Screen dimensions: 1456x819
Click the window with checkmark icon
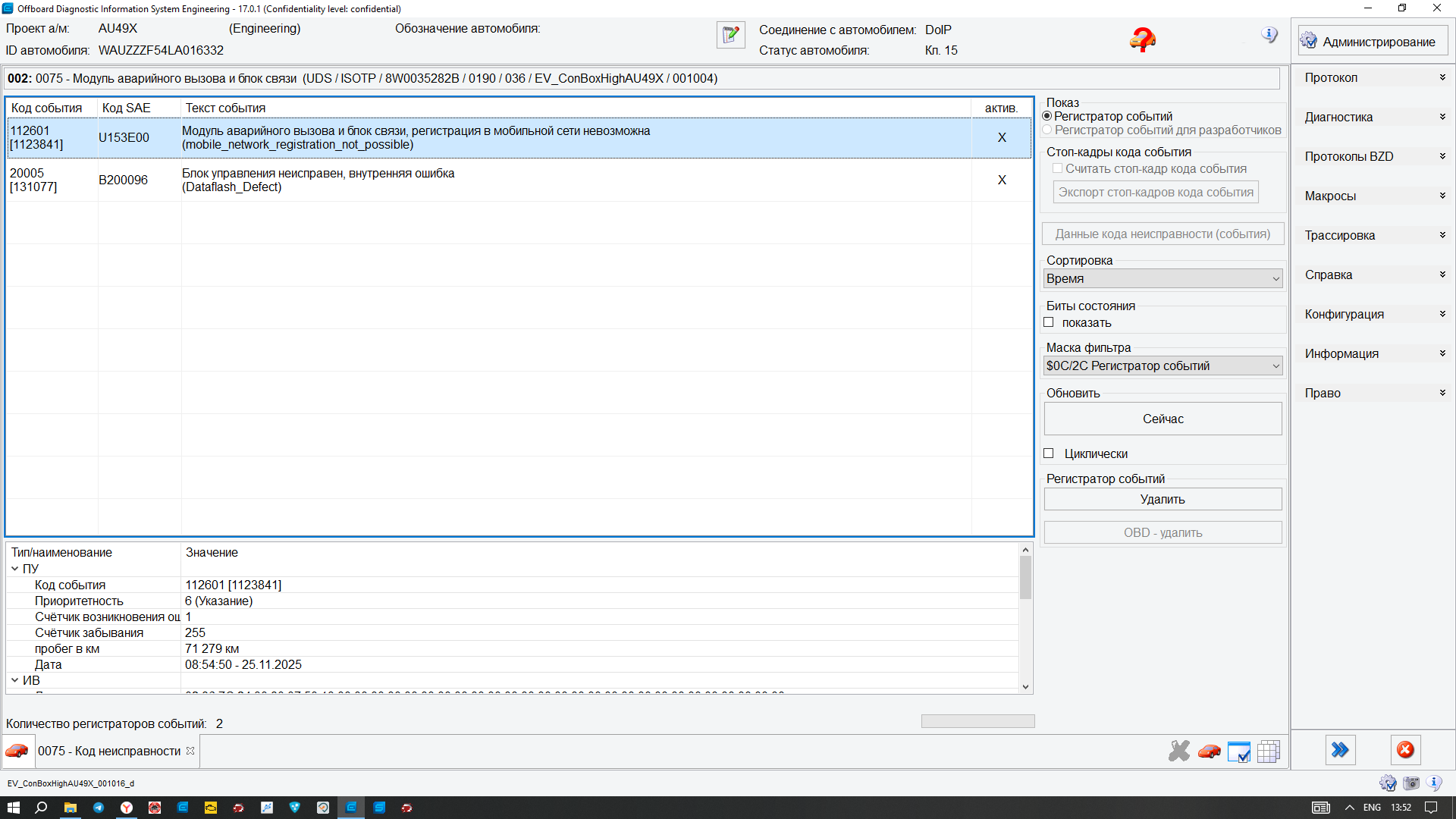(1238, 752)
